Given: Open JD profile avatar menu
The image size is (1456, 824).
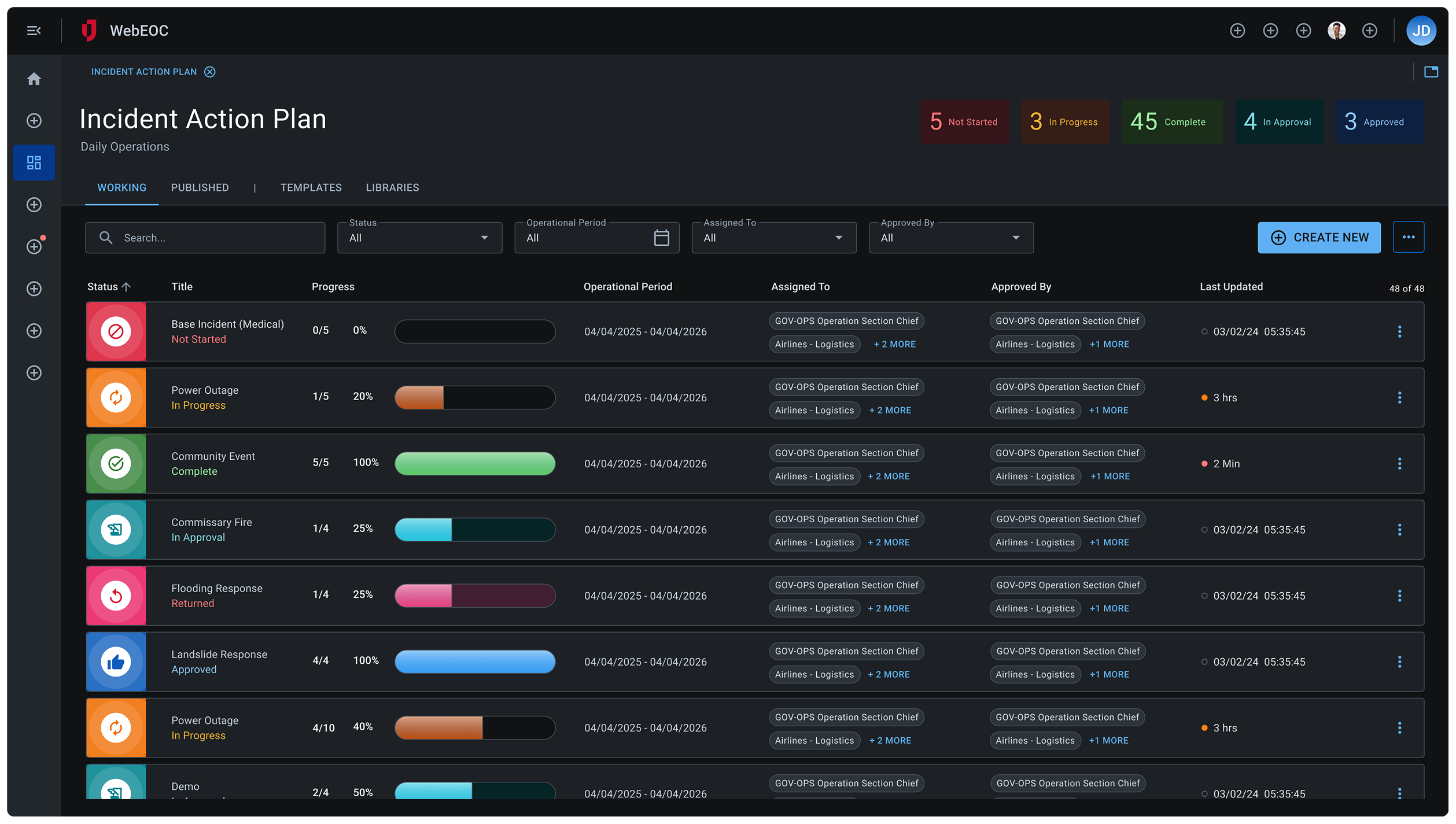Looking at the screenshot, I should click(1421, 31).
